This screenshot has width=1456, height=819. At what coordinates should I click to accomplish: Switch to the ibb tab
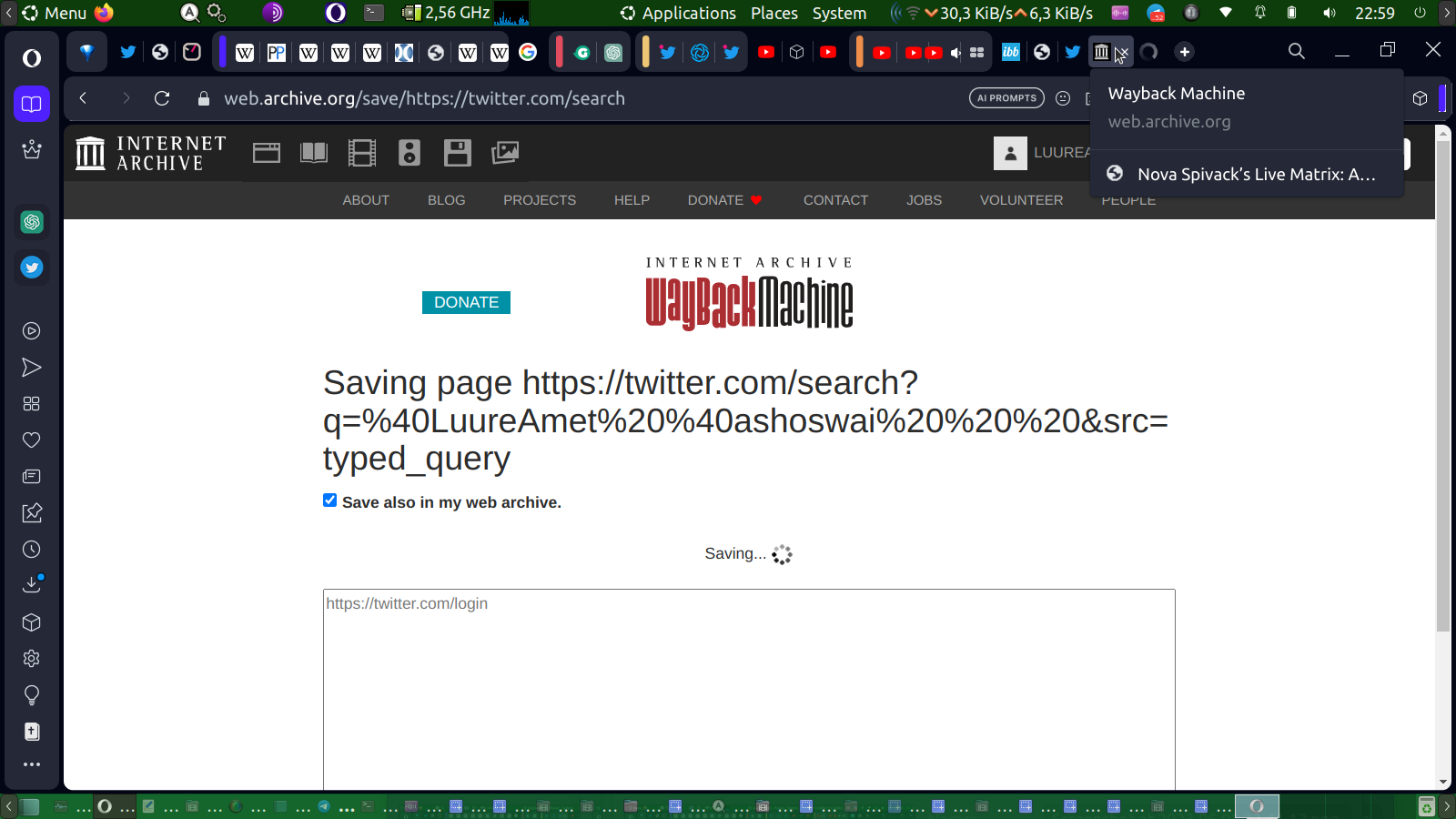pos(1011,52)
